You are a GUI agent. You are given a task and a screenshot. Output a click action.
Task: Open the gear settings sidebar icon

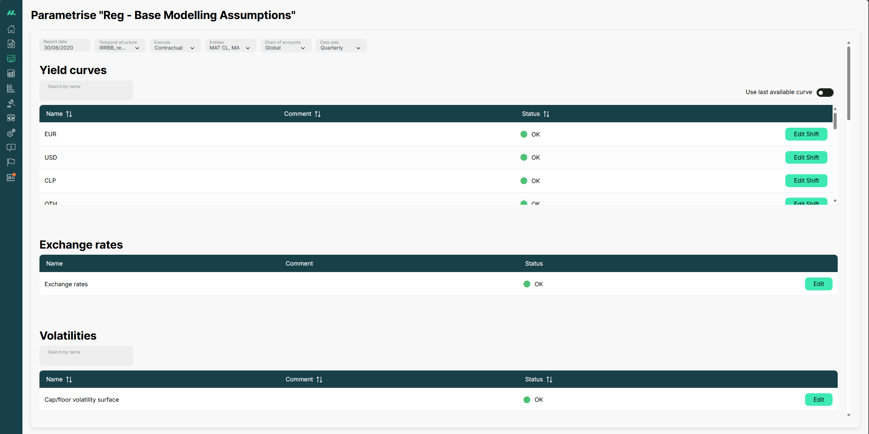click(x=11, y=133)
